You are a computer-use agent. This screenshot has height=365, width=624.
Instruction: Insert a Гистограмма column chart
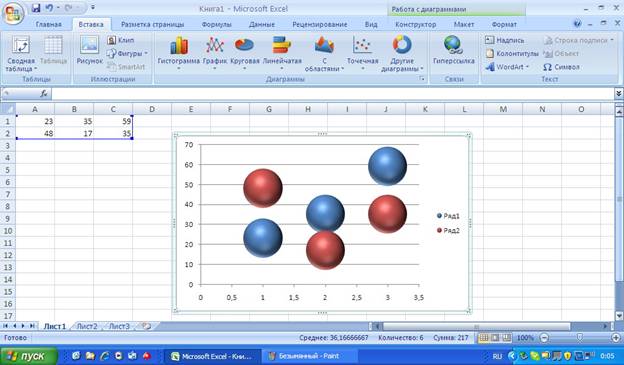tap(179, 53)
